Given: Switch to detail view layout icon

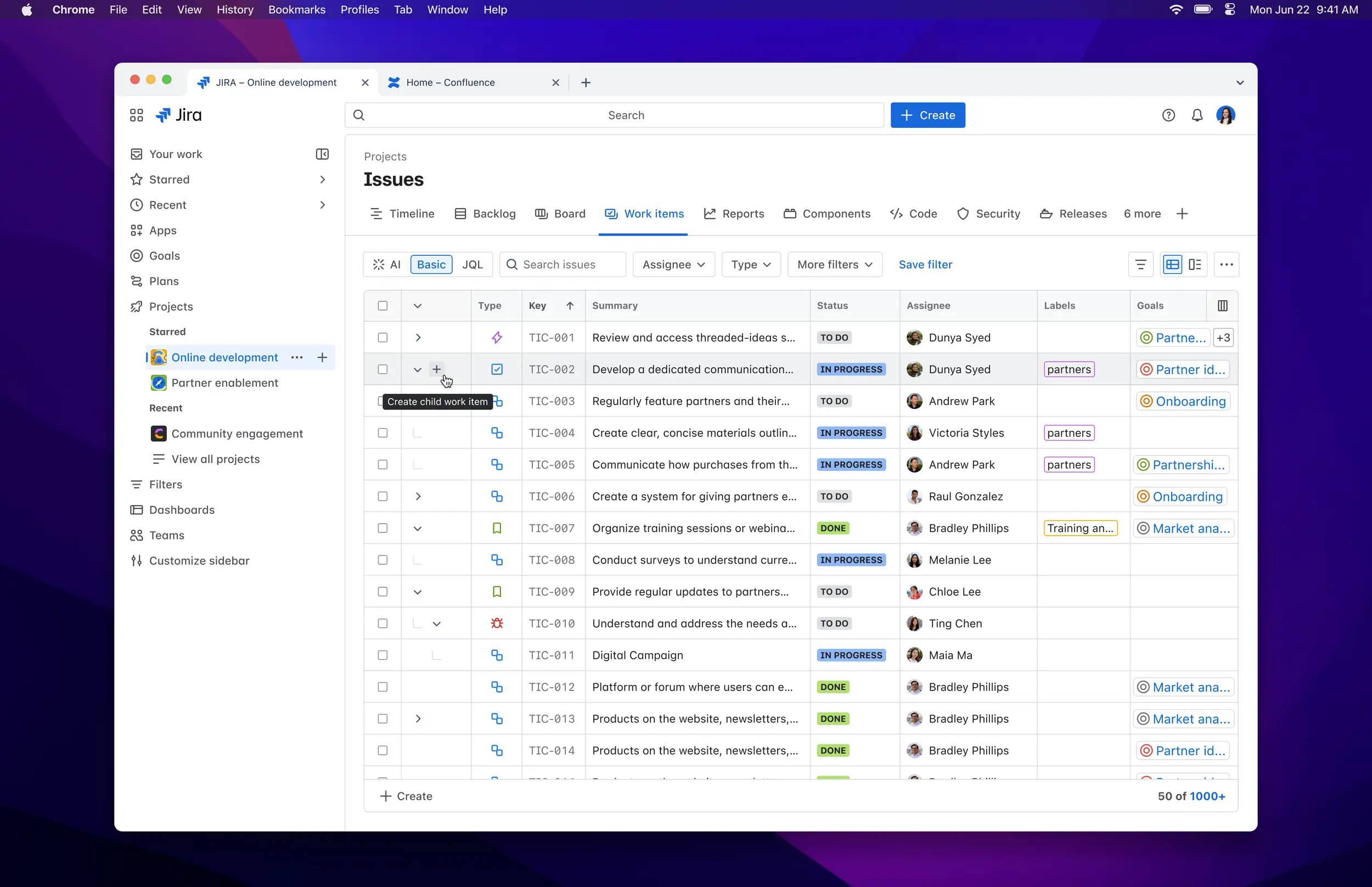Looking at the screenshot, I should pyautogui.click(x=1196, y=264).
